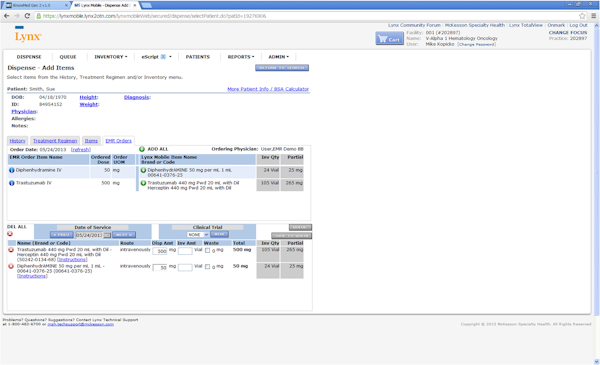Viewport: 600px width, 365px height.
Task: Click the Return to Search button
Action: pyautogui.click(x=282, y=68)
